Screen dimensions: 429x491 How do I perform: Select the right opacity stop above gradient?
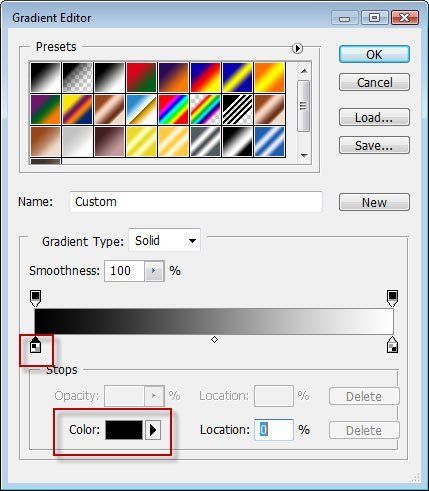tap(392, 298)
